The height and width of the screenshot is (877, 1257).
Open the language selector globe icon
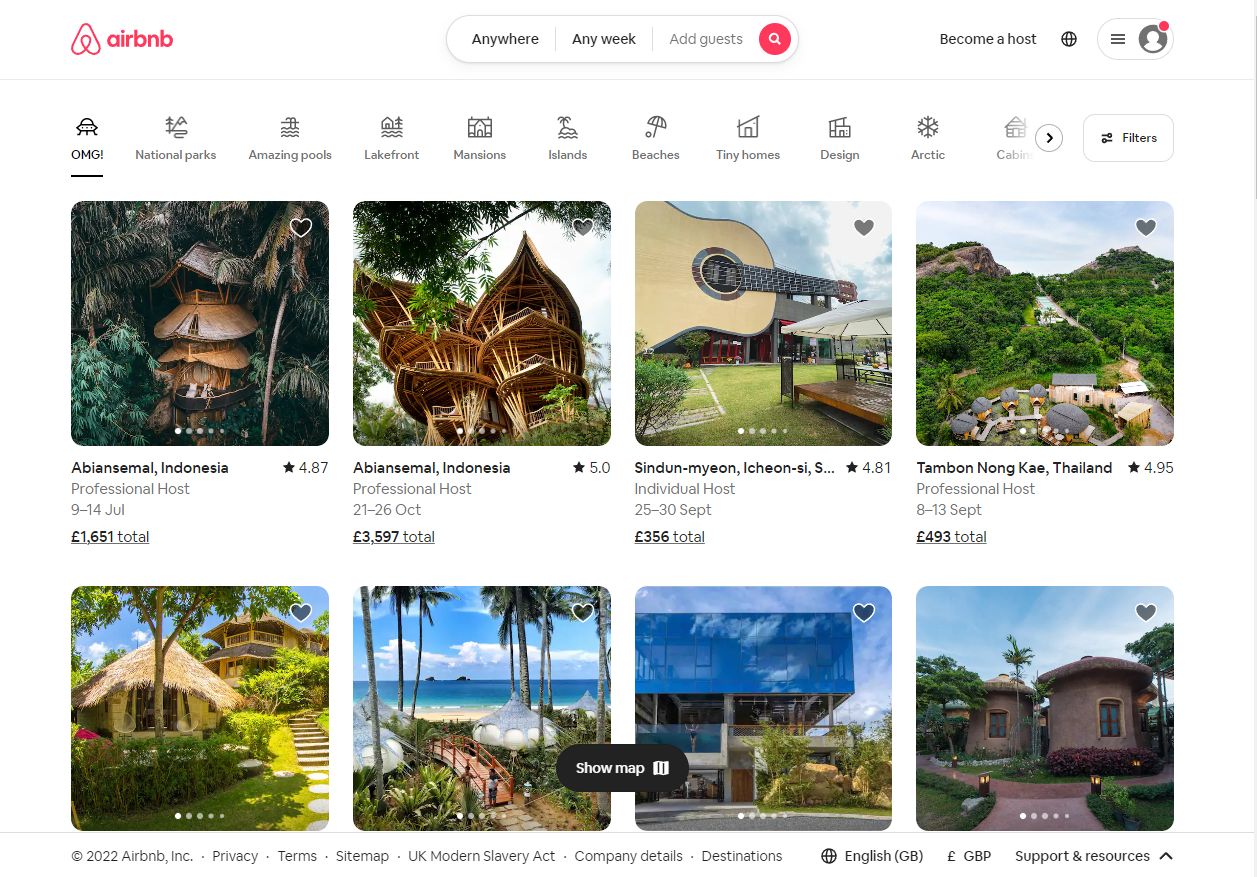coord(1069,39)
